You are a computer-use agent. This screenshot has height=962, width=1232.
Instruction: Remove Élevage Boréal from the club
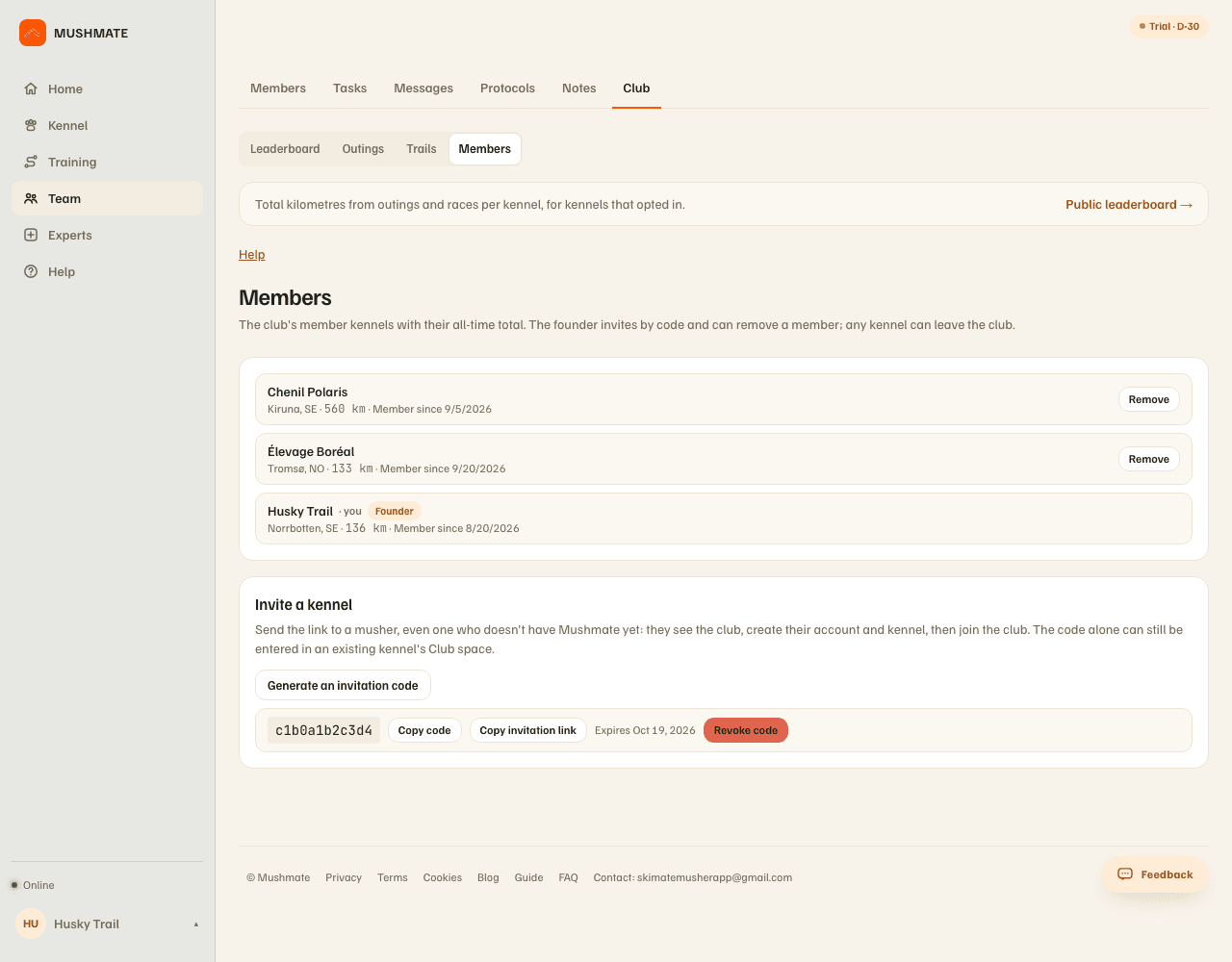[1149, 459]
